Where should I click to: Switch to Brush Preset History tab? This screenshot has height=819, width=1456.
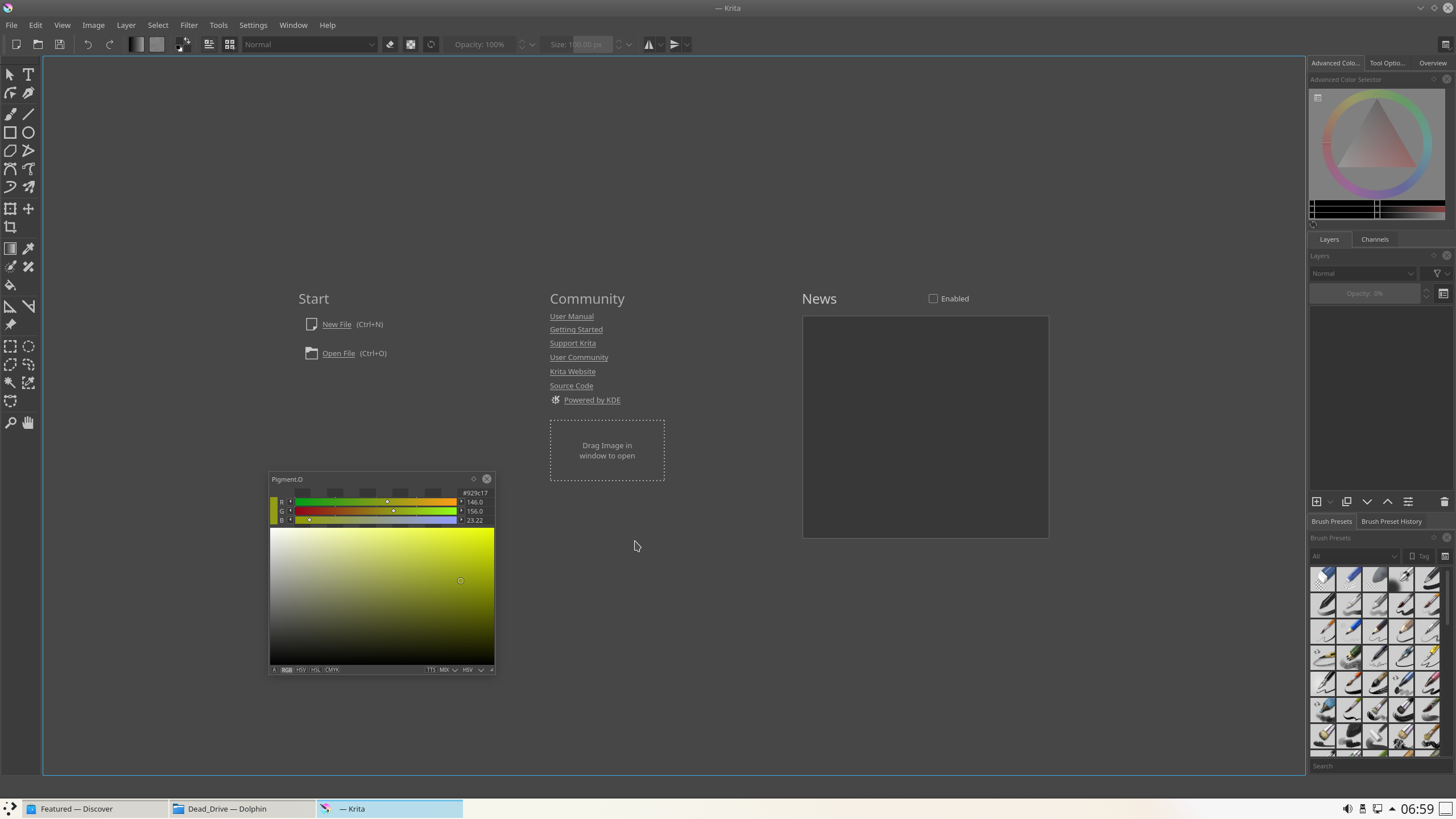(x=1391, y=522)
